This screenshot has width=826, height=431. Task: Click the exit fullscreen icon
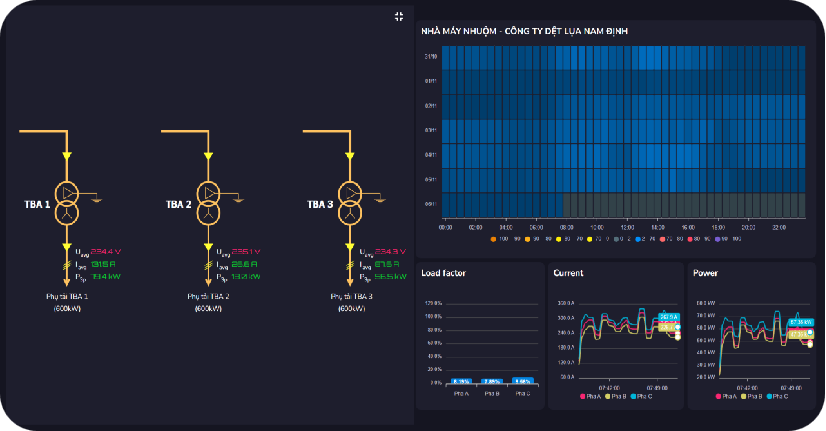(399, 16)
